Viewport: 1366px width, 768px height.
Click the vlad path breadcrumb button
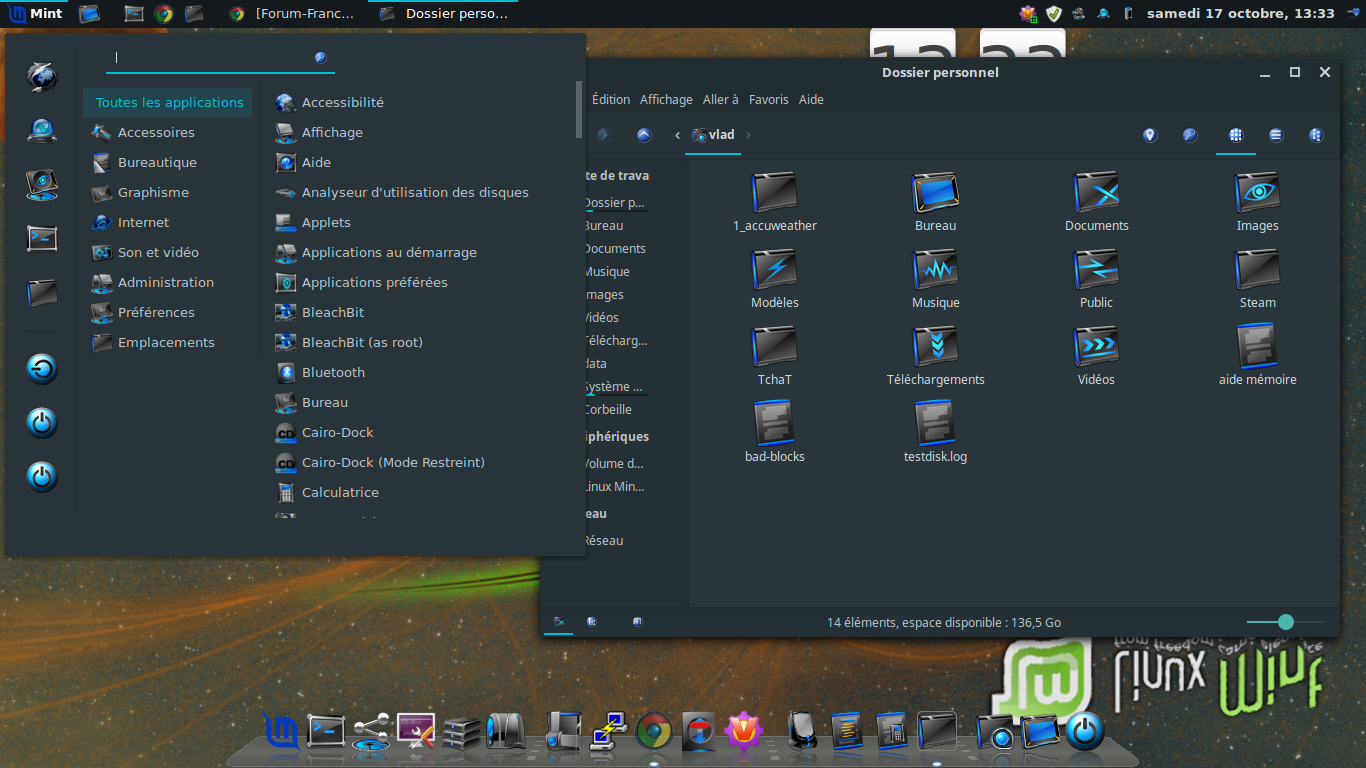(713, 135)
